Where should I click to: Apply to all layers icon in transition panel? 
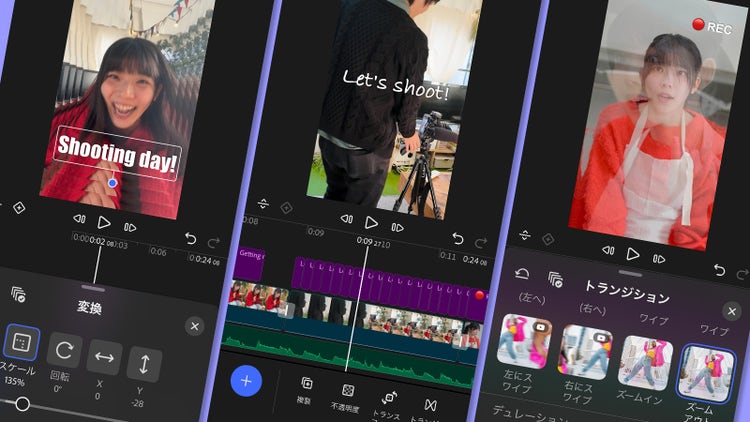click(x=555, y=279)
